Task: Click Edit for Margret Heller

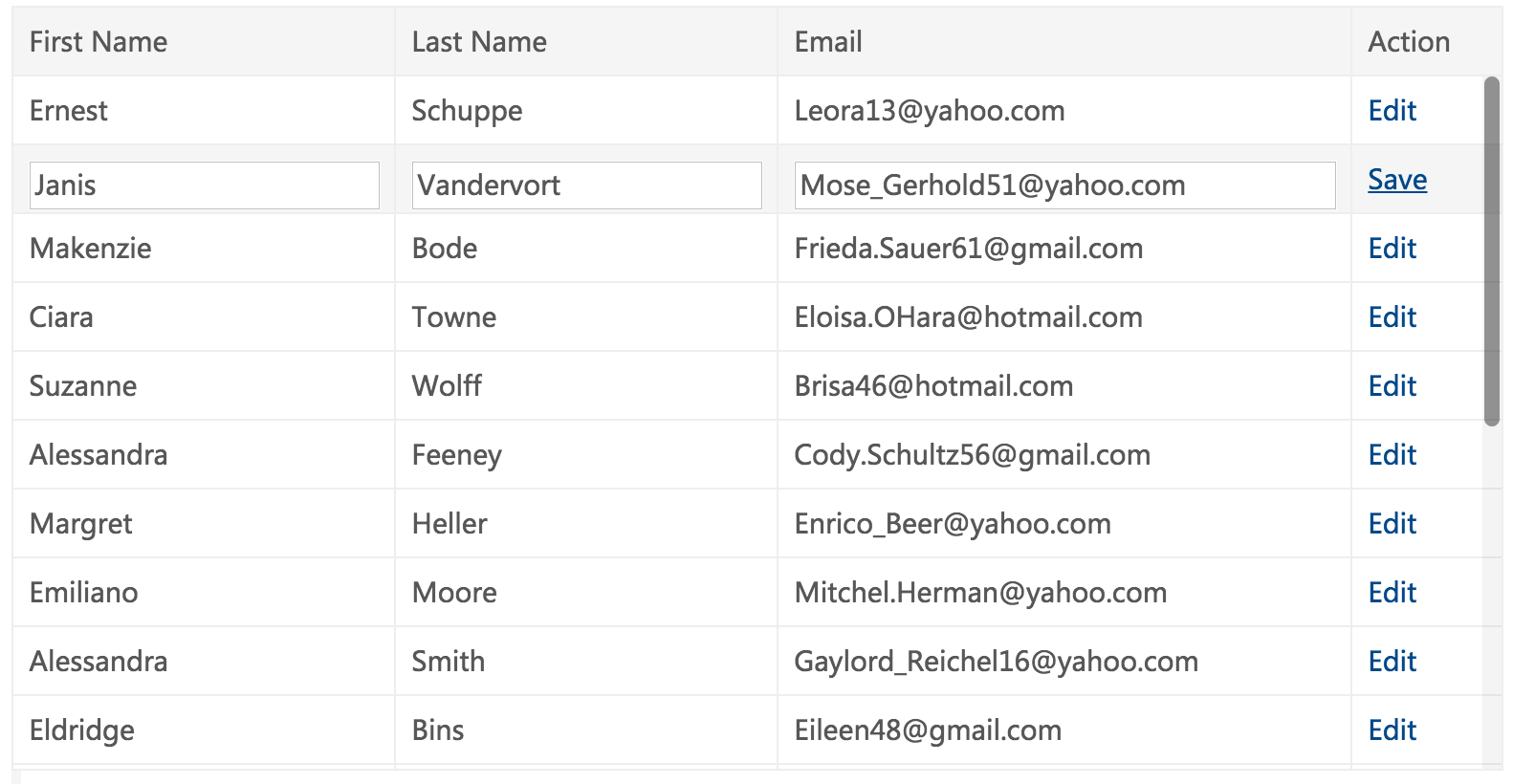Action: click(1392, 524)
